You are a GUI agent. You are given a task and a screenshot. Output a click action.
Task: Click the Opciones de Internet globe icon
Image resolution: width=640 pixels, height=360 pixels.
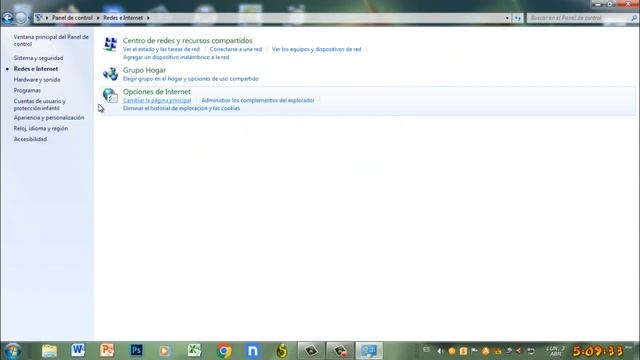click(110, 96)
